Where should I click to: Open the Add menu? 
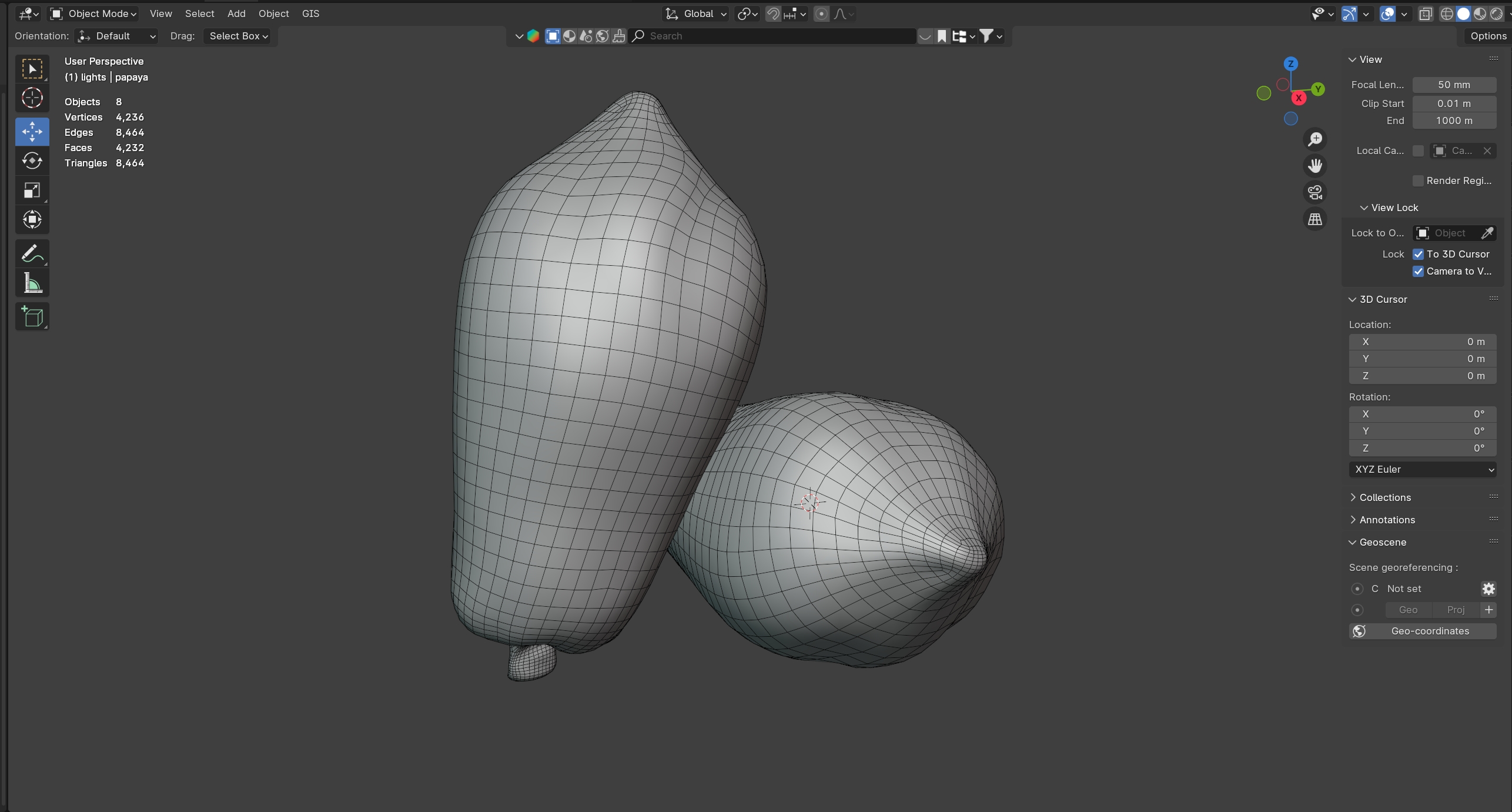tap(236, 14)
